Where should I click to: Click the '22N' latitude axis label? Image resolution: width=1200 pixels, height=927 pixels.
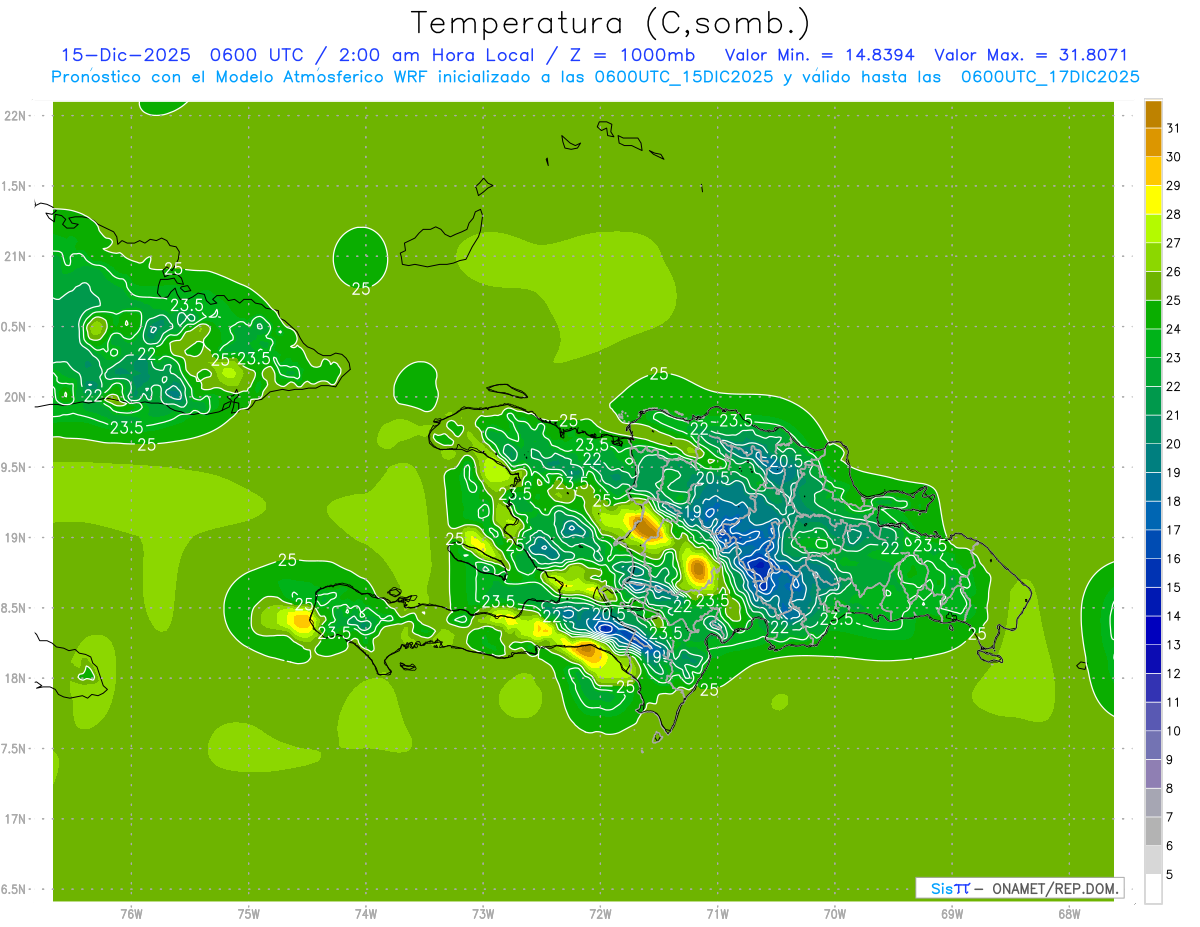[14, 115]
